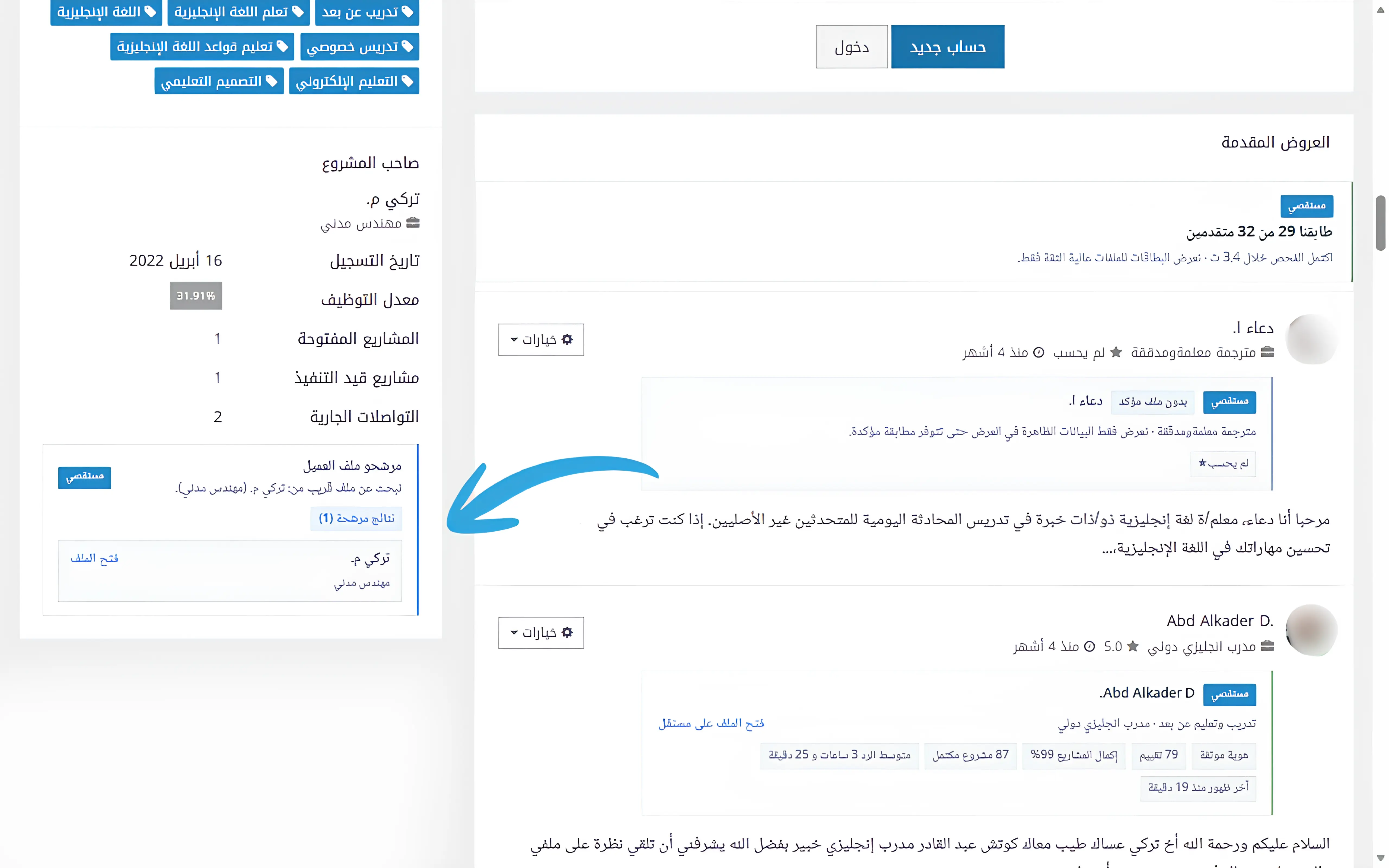The image size is (1389, 868).
Task: Click the clock icon beside منذ 4 أشهر for دعاء
Action: [x=1038, y=352]
